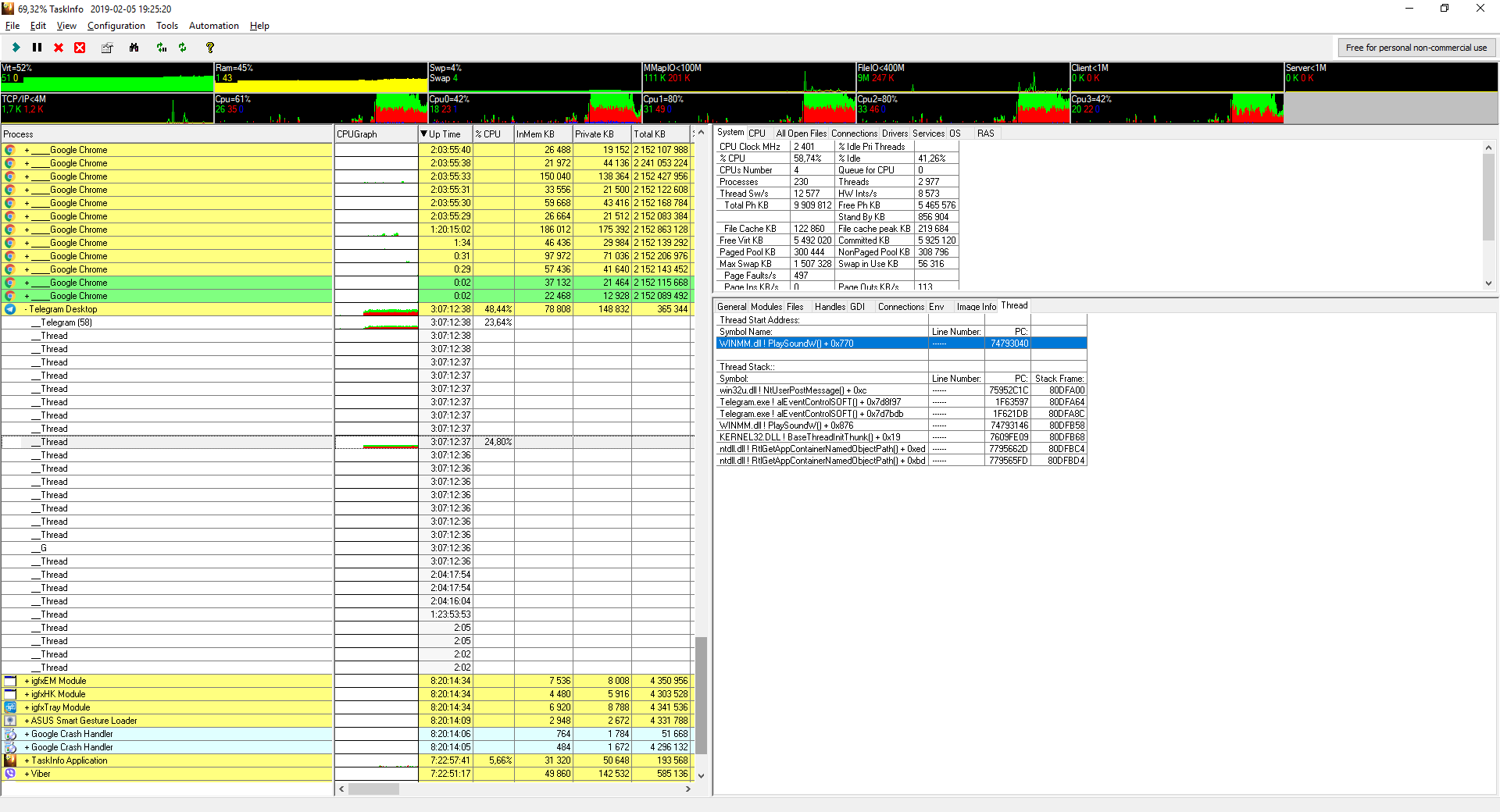The image size is (1500, 812).
Task: Sort processes by the Up Time column
Action: pos(445,134)
